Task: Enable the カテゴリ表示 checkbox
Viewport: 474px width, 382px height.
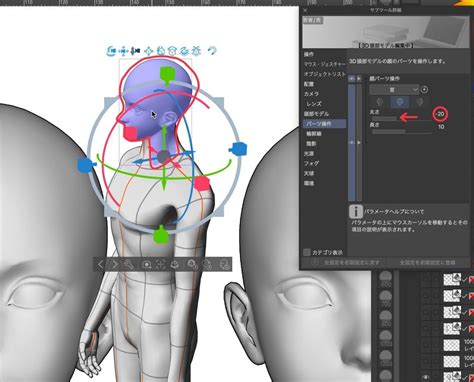Action: click(307, 252)
